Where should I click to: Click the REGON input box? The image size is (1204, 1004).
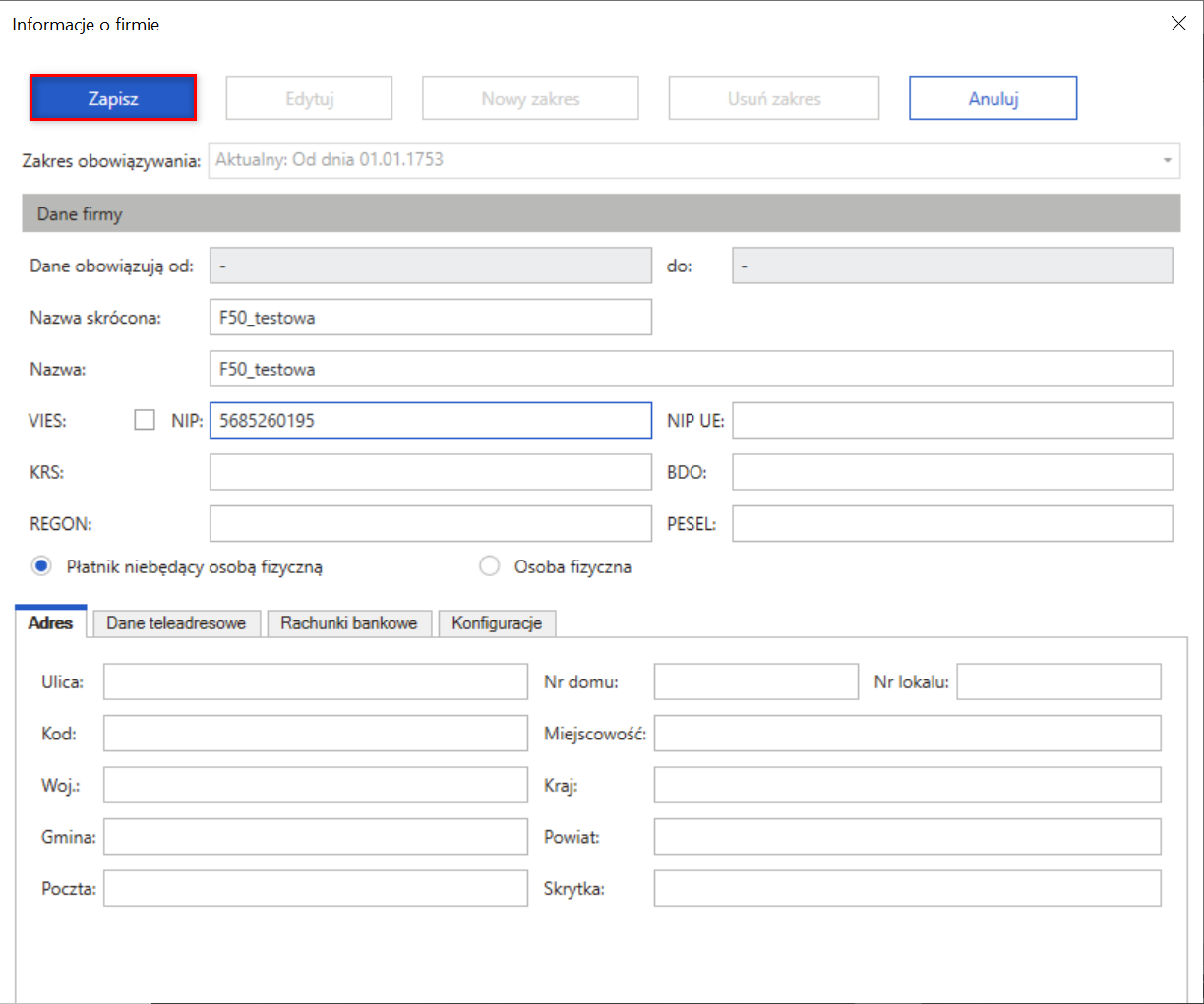pos(430,523)
